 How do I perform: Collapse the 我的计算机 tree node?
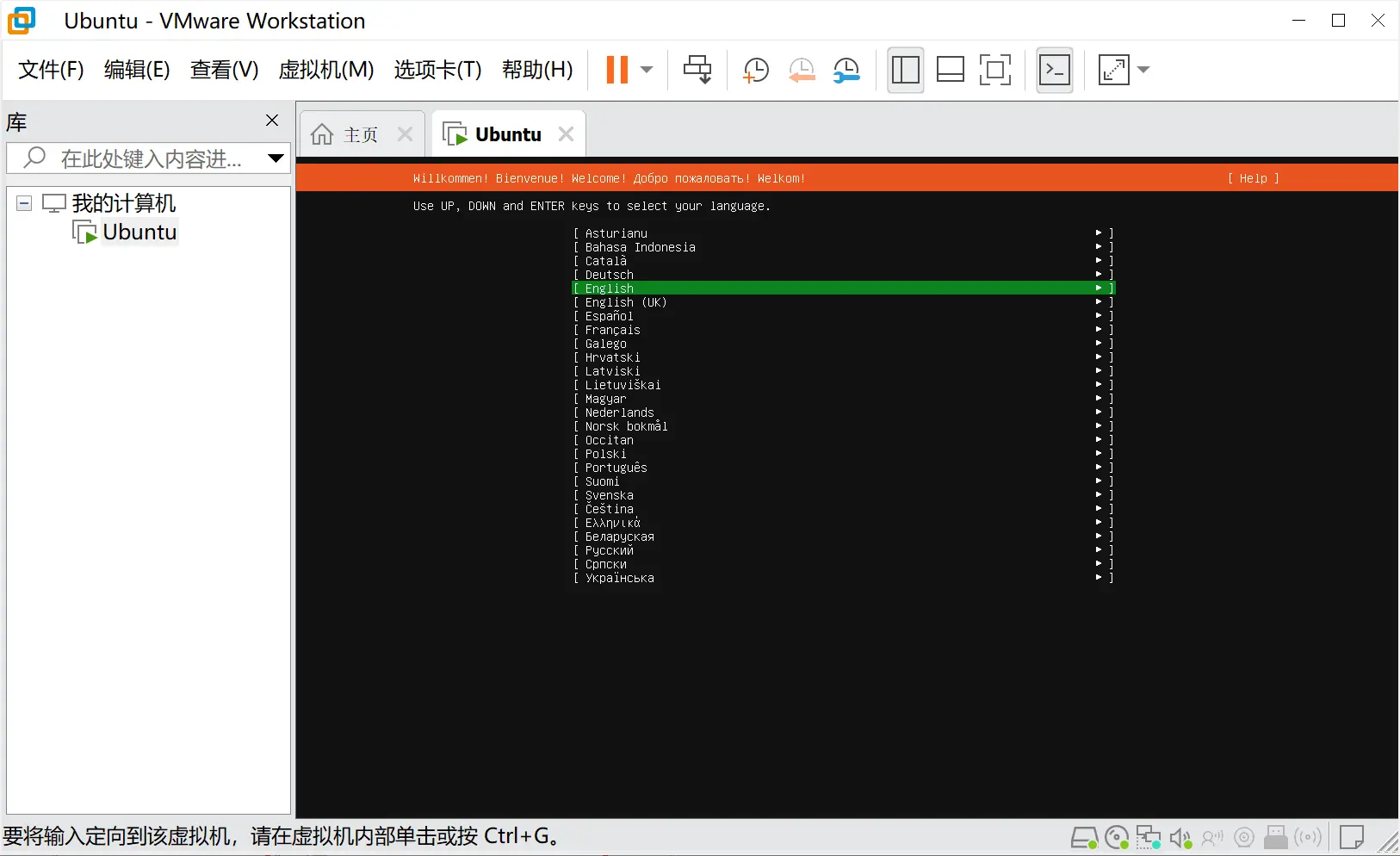point(24,203)
